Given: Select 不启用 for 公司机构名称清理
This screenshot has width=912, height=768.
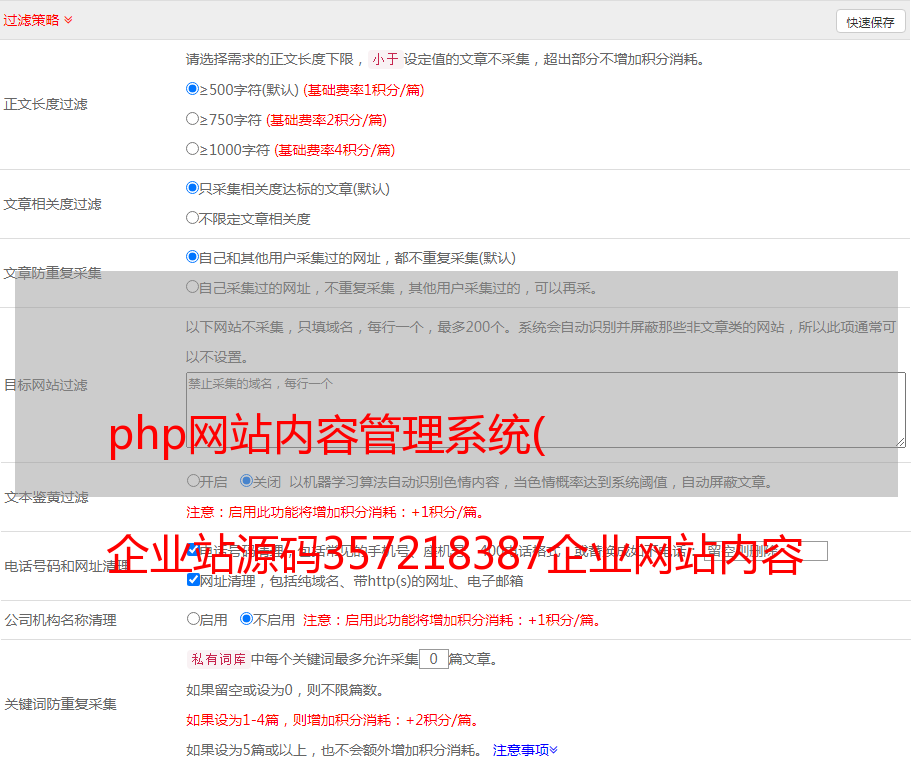Looking at the screenshot, I should pos(247,618).
